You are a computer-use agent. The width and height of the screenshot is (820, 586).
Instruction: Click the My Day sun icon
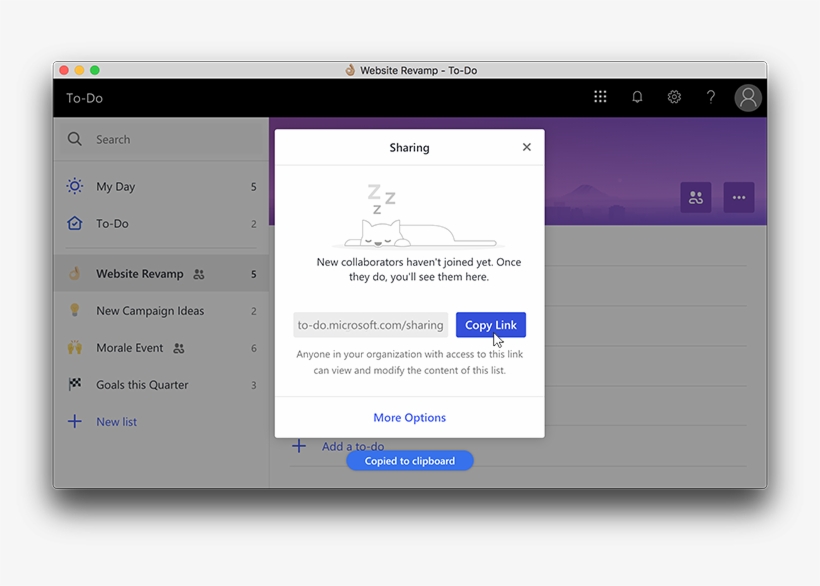point(75,186)
